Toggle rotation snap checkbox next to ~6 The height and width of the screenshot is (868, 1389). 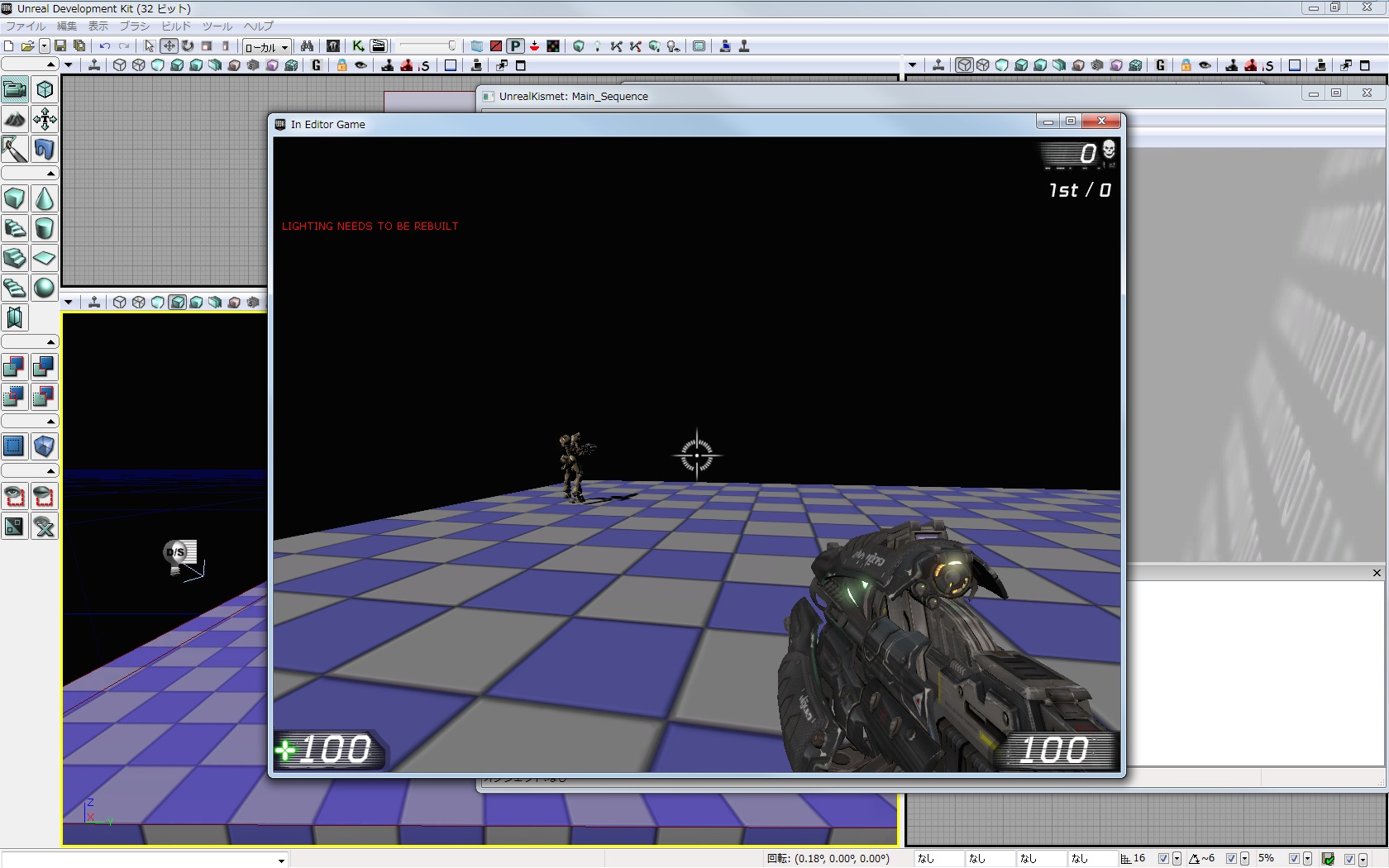pos(1231,859)
